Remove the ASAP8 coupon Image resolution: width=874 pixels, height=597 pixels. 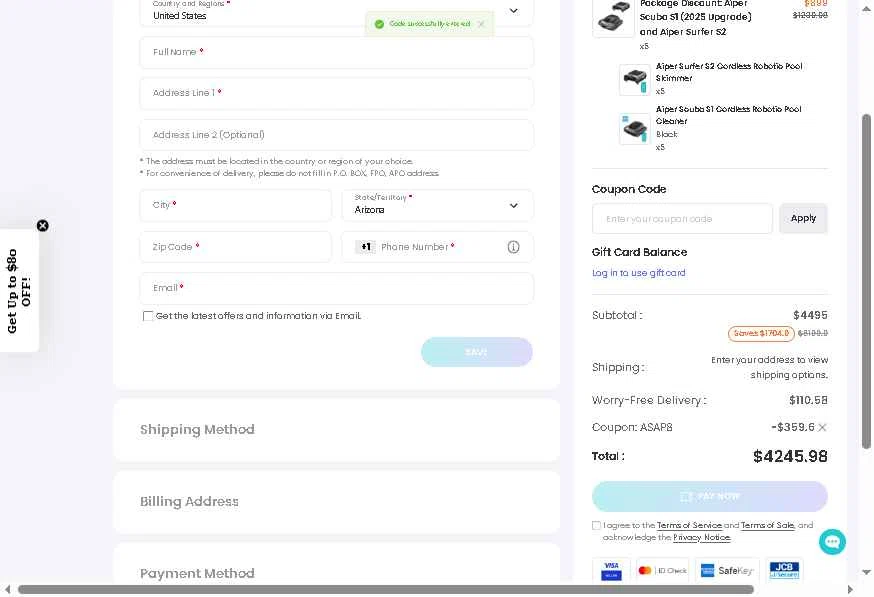822,428
